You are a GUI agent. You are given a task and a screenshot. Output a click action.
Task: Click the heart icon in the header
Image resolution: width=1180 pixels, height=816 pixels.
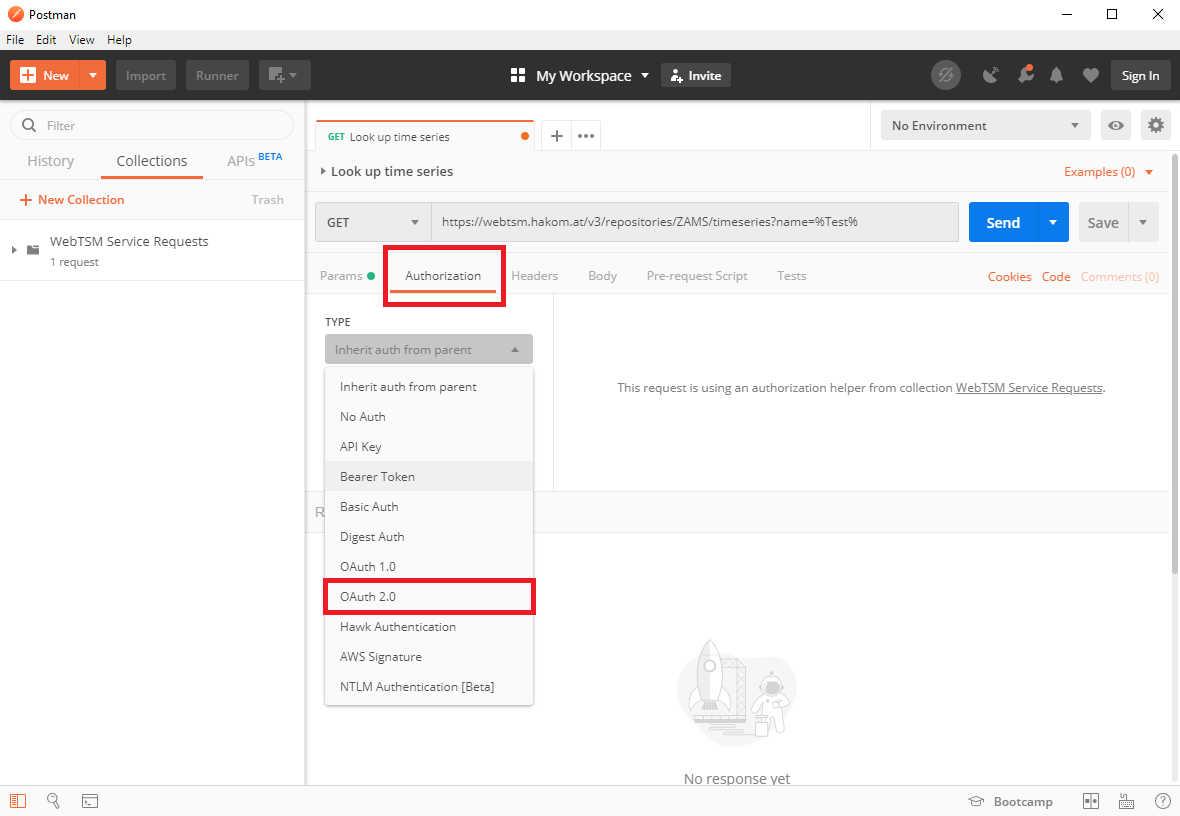1090,75
